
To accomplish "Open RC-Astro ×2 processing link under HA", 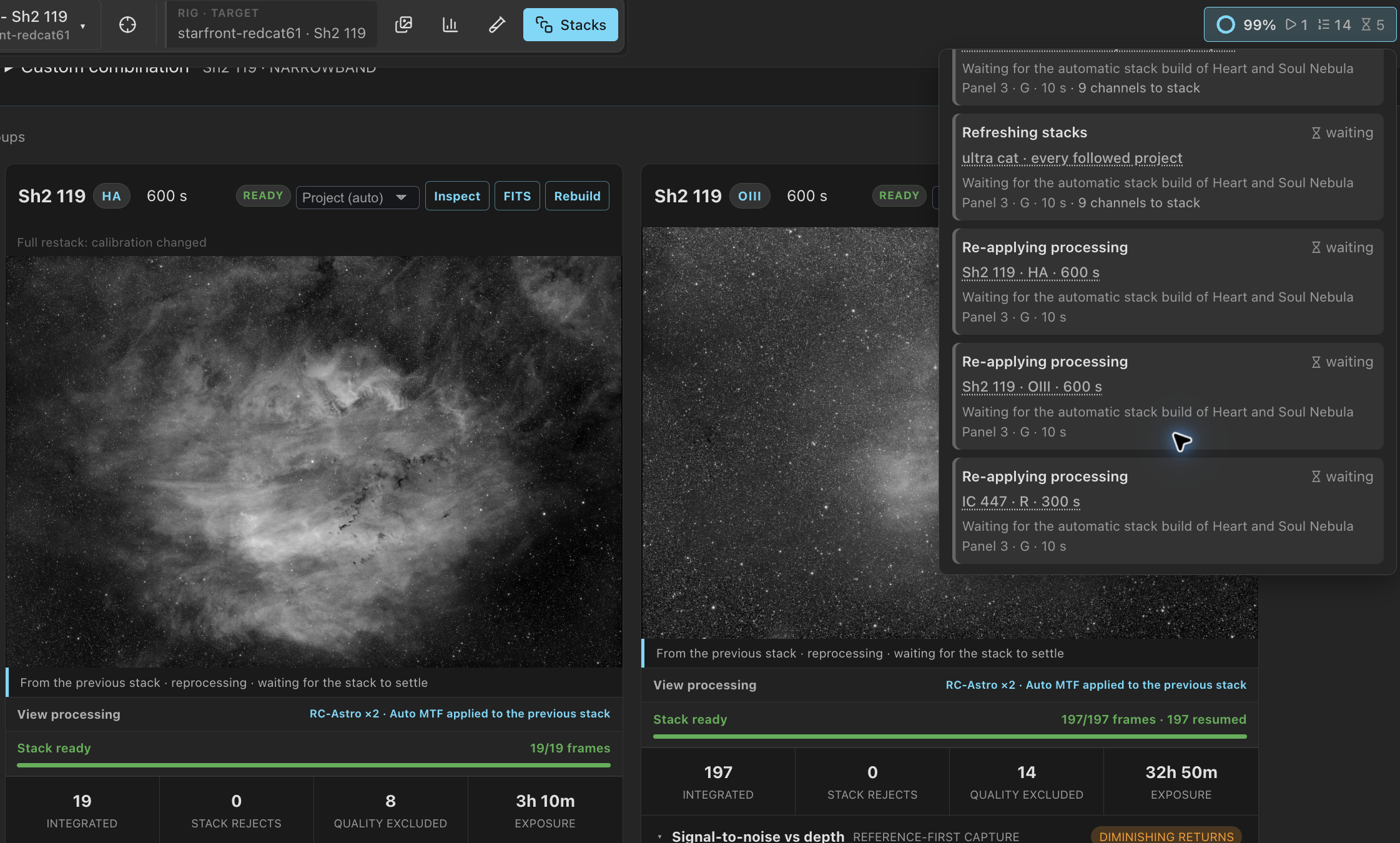I will click(460, 714).
